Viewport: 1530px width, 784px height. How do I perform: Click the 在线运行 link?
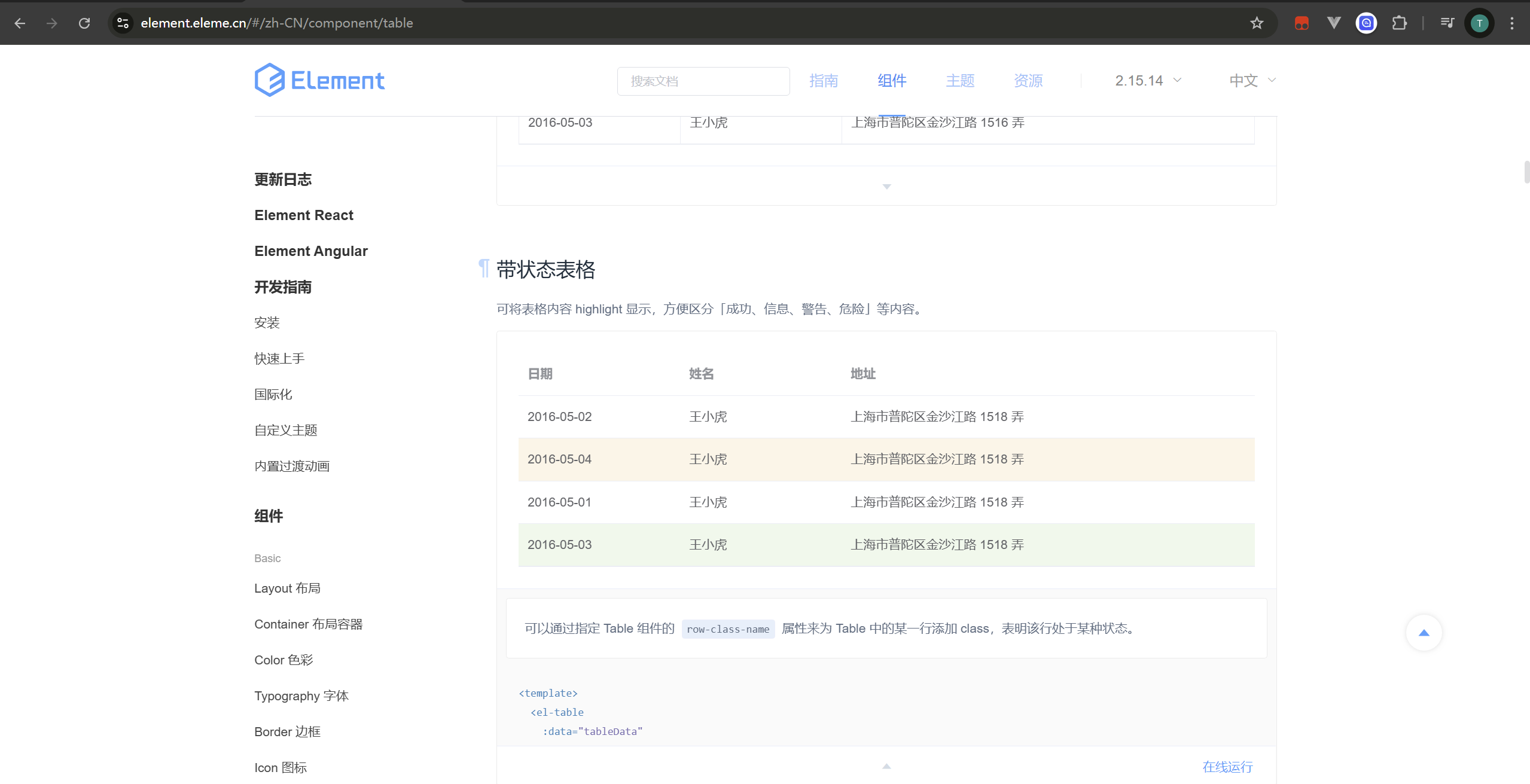tap(1227, 767)
